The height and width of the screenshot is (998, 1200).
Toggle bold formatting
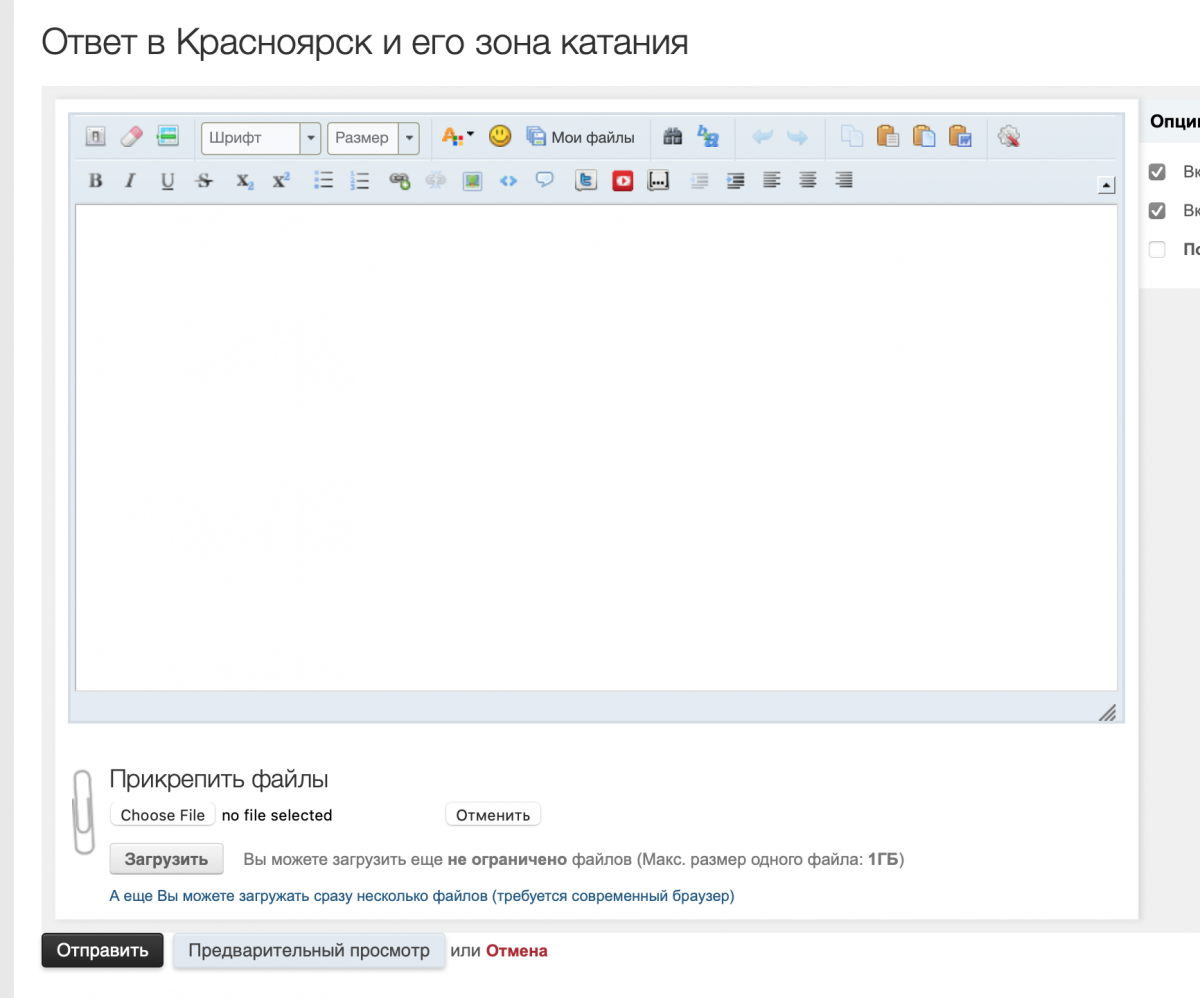[95, 181]
